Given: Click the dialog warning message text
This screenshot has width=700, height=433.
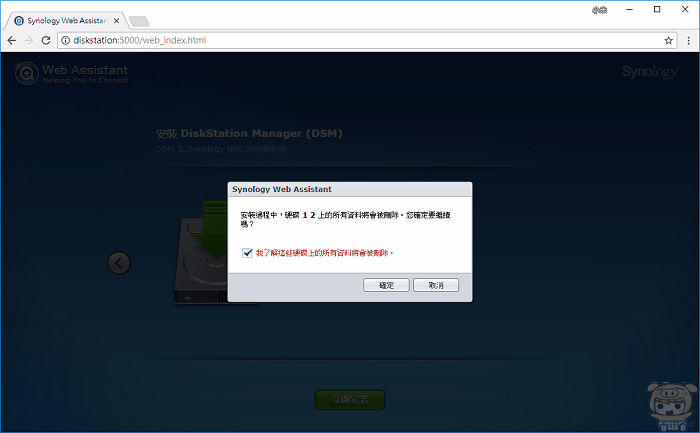Looking at the screenshot, I should pos(345,219).
